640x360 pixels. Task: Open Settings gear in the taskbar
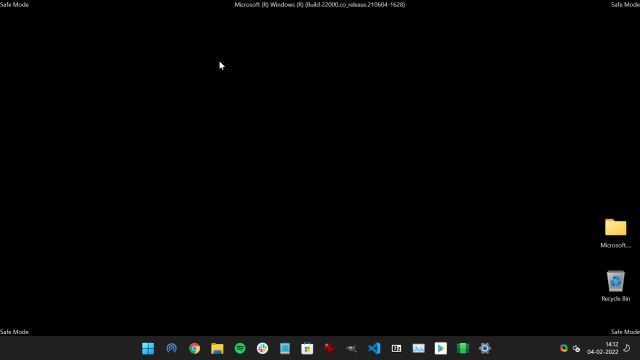[x=485, y=348]
